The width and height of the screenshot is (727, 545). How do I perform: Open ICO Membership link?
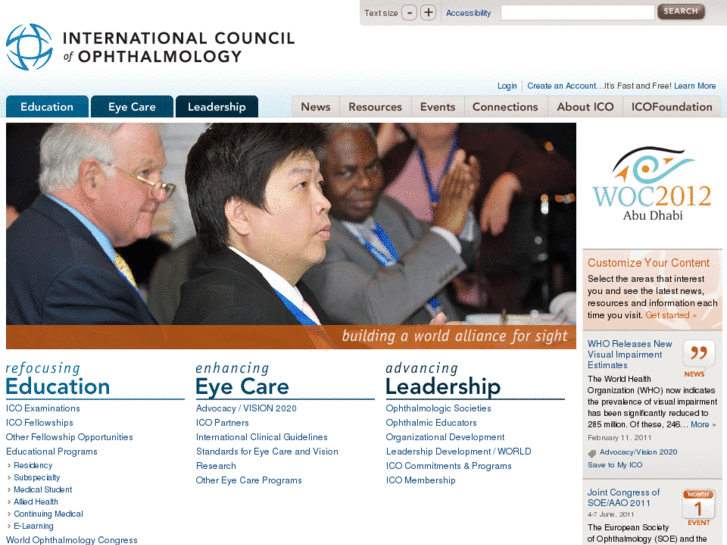click(x=421, y=480)
